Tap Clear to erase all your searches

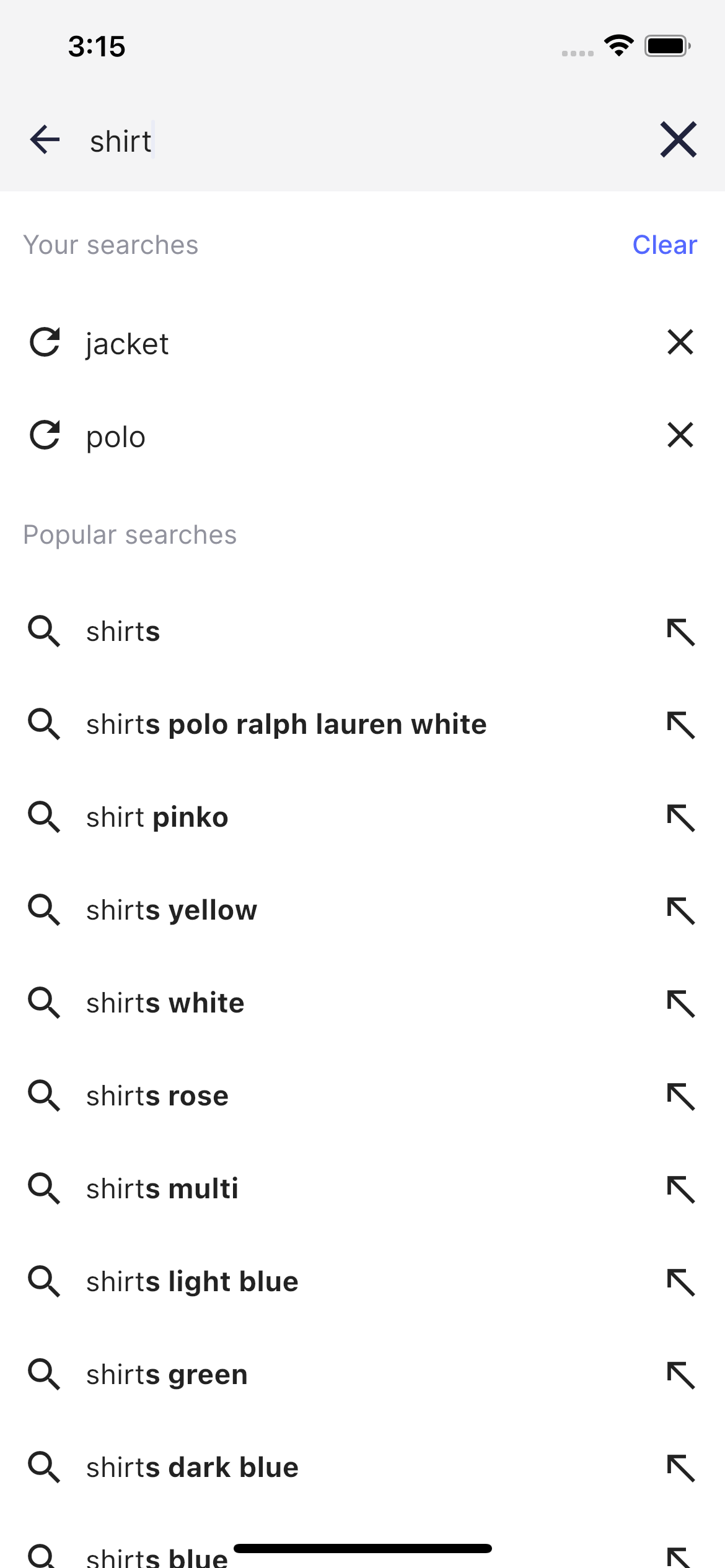[664, 245]
